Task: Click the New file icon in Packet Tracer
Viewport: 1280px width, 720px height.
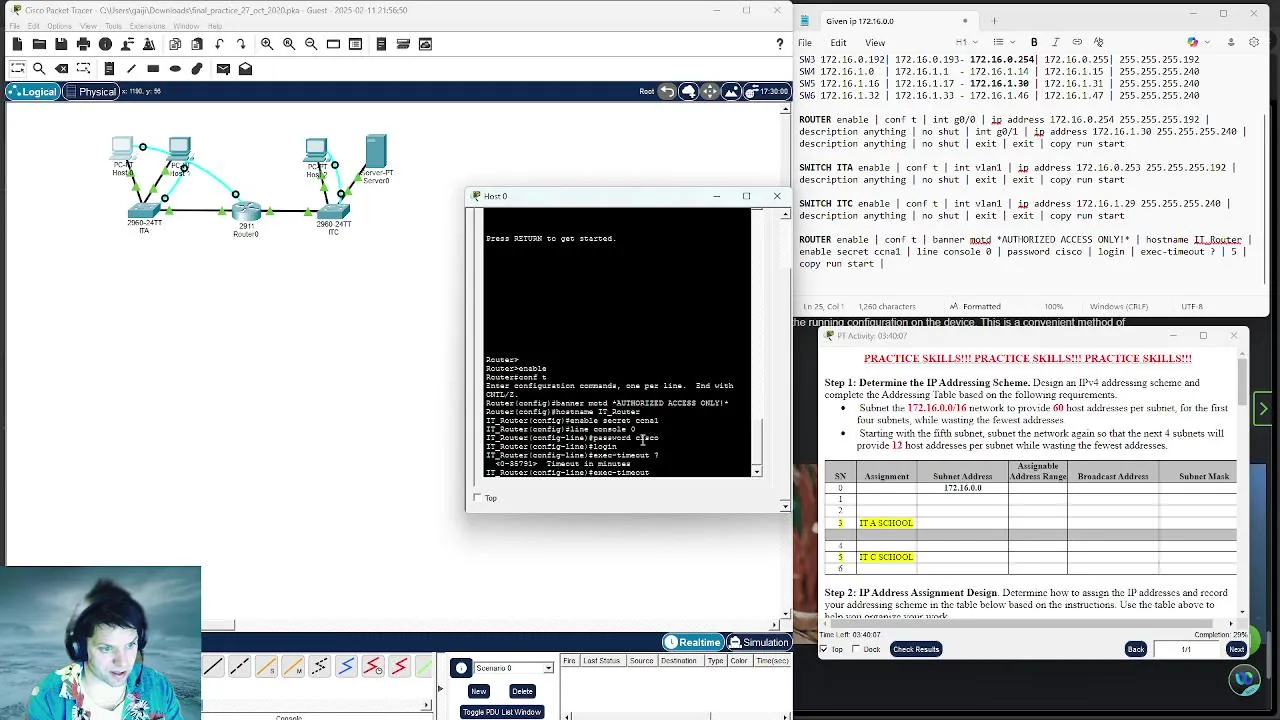Action: 17,44
